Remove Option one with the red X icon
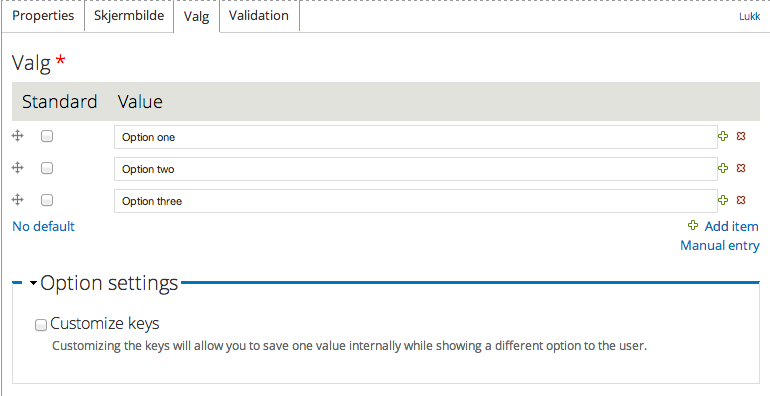The image size is (770, 396). (741, 136)
